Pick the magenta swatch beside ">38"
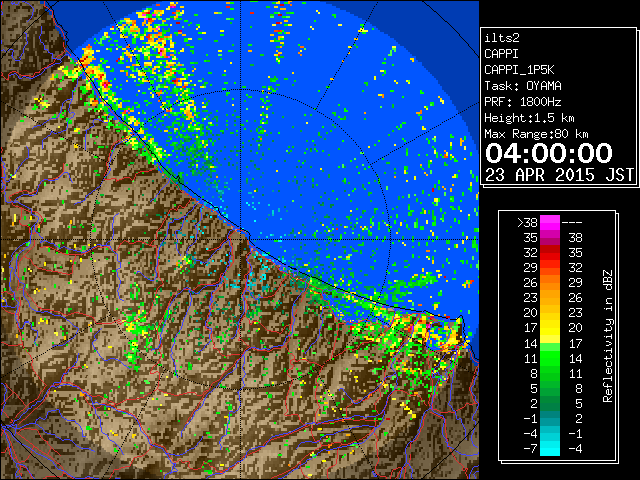 [550, 223]
